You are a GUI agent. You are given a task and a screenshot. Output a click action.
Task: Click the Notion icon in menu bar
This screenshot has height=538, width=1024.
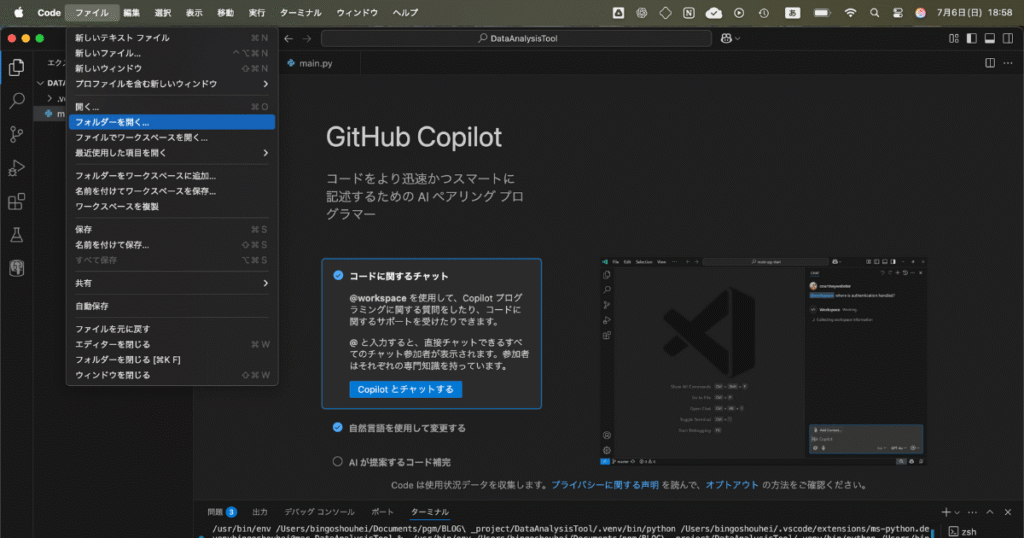coord(688,12)
